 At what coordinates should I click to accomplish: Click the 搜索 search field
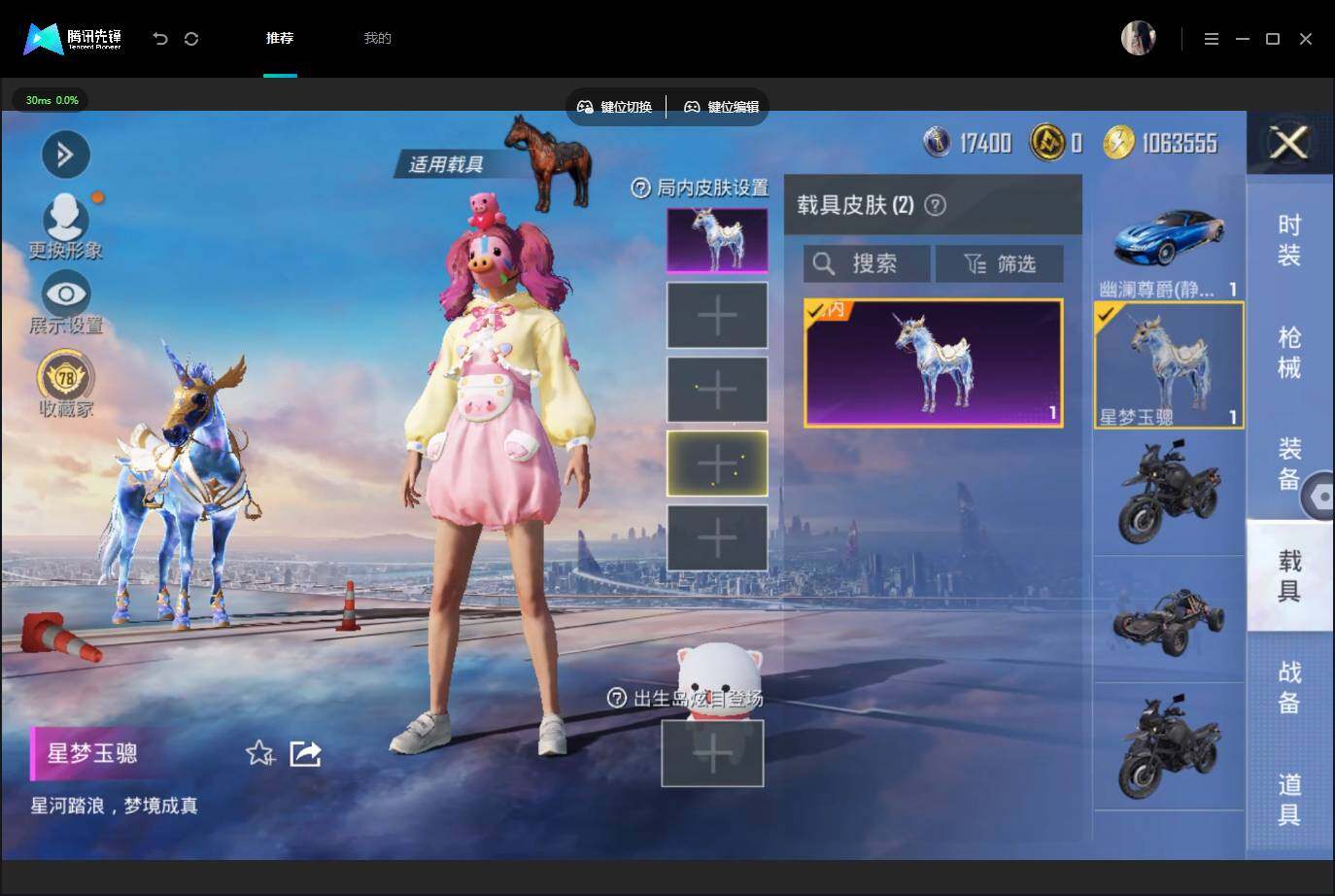[867, 263]
